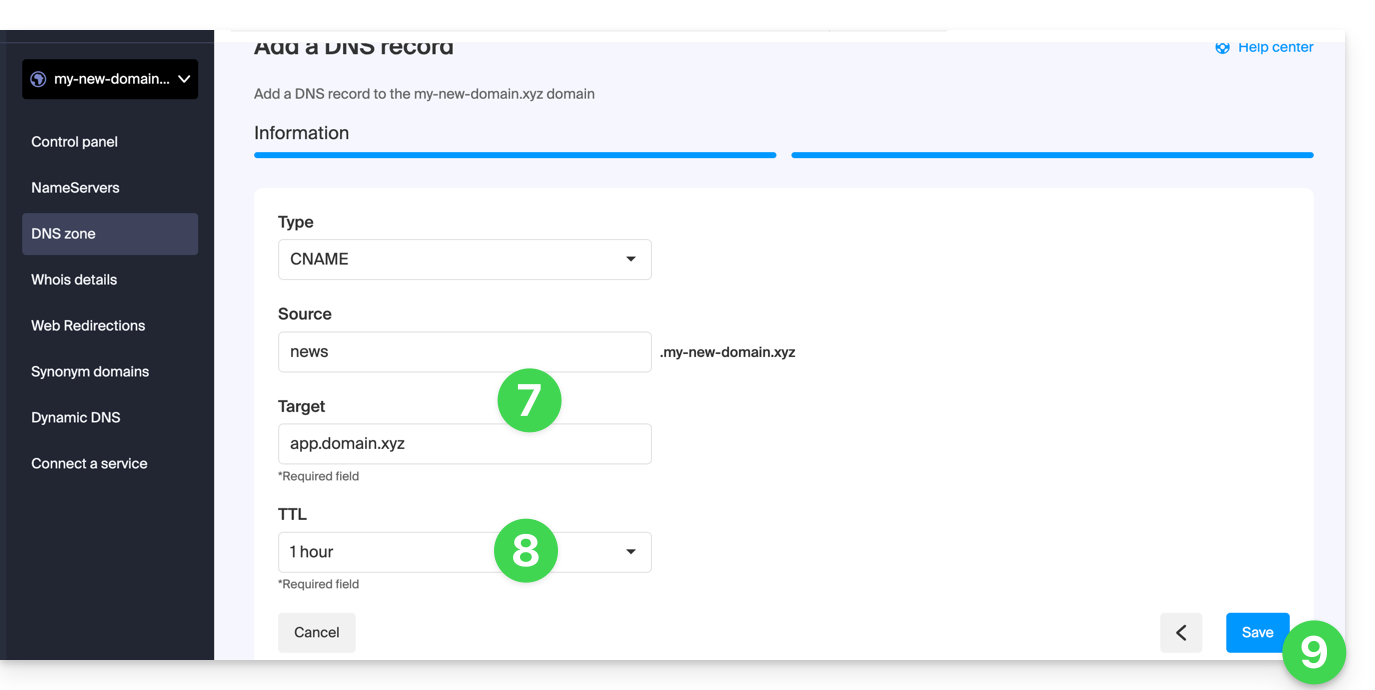Click the globe icon beside the domain name
Image resolution: width=1375 pixels, height=690 pixels.
click(39, 79)
